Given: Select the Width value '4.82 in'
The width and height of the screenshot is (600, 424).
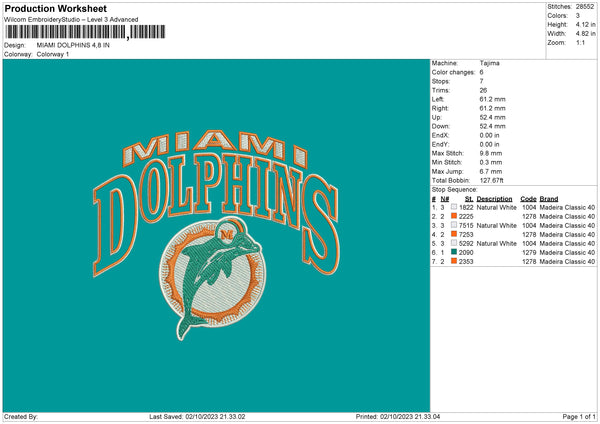Looking at the screenshot, I should tap(586, 34).
